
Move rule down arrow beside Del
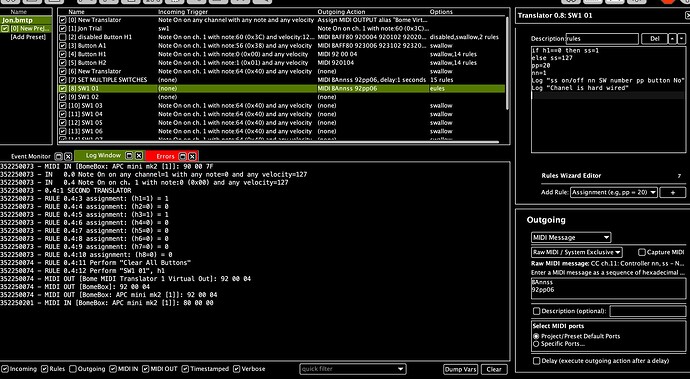coord(681,39)
